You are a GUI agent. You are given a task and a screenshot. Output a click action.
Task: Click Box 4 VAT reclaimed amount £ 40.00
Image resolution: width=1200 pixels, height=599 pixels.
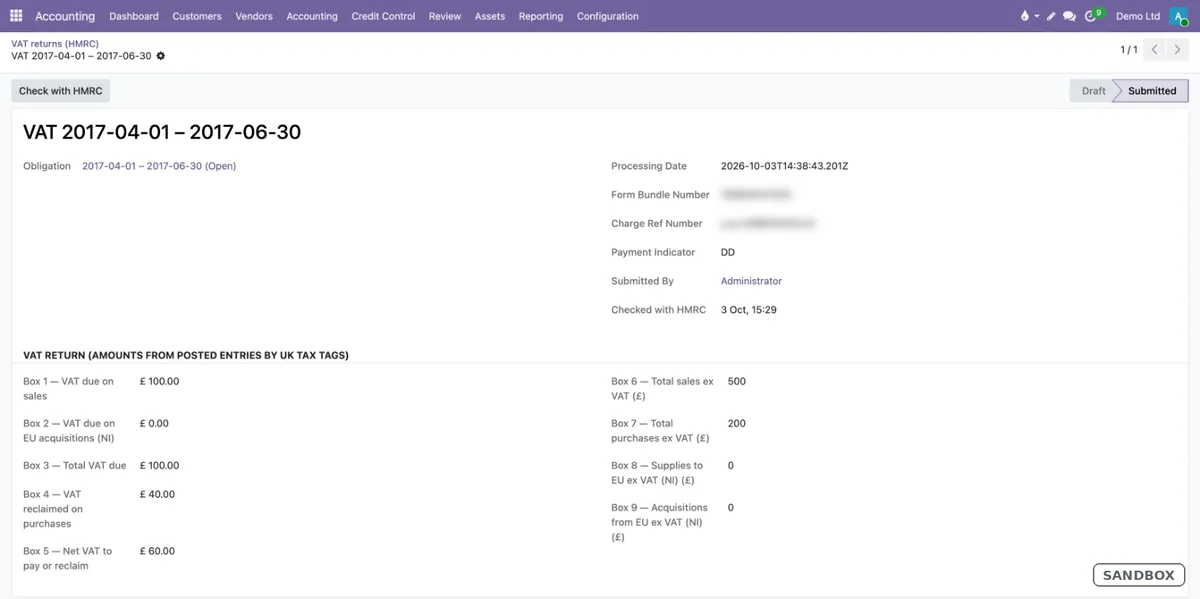point(157,494)
